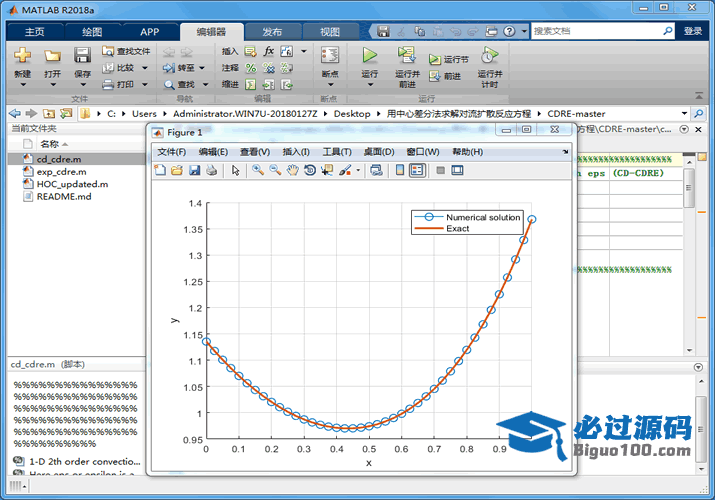Screen dimensions: 715x500
Task: Click the Login (登录) link
Action: [x=693, y=31]
